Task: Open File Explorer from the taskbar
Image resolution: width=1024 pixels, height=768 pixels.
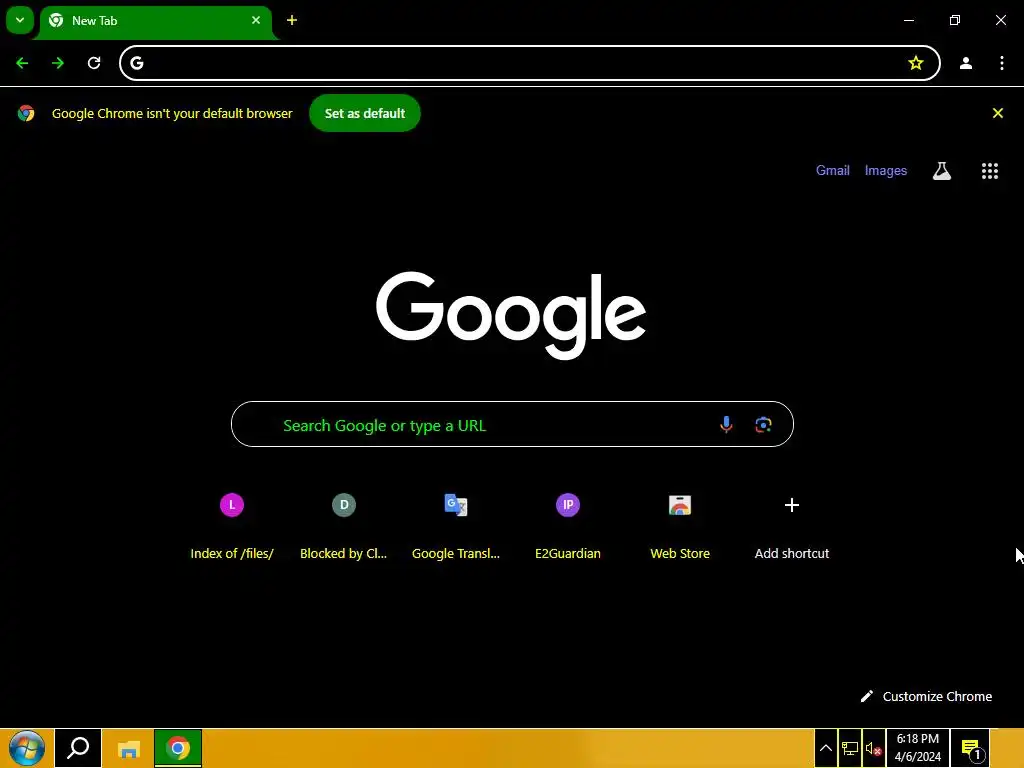Action: (x=129, y=748)
